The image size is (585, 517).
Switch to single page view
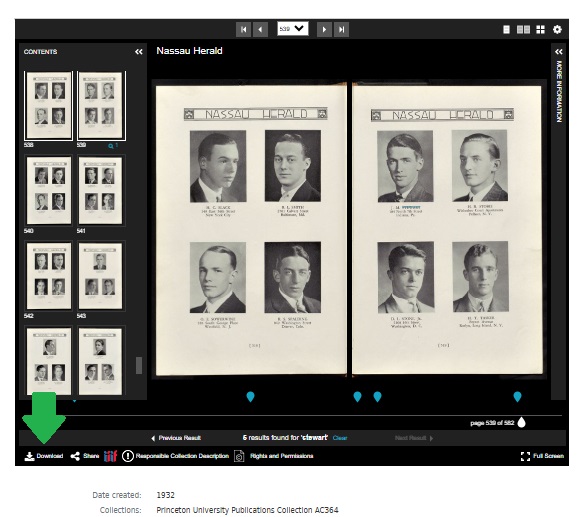pos(506,29)
